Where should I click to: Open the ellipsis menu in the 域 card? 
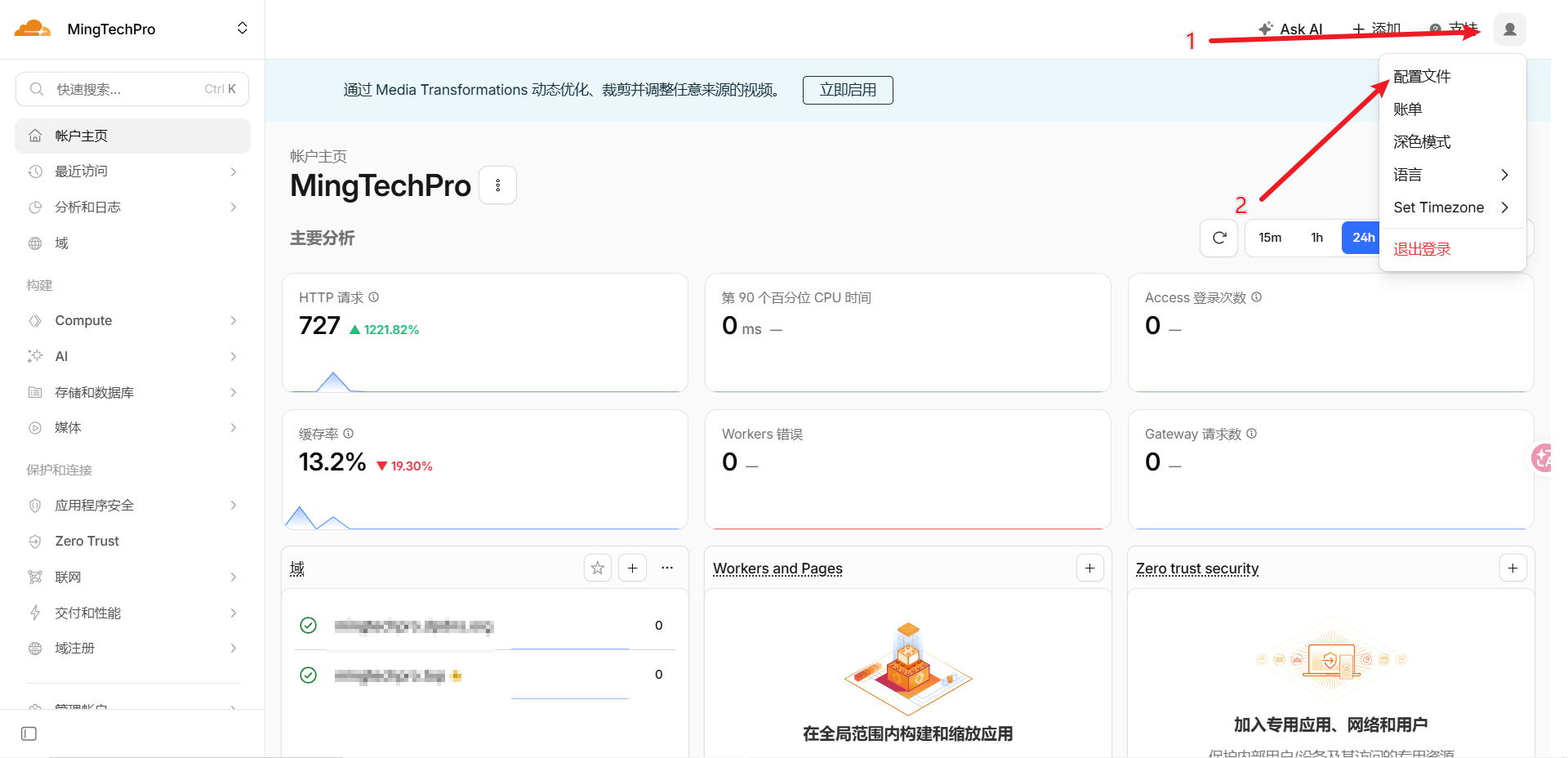(x=667, y=568)
